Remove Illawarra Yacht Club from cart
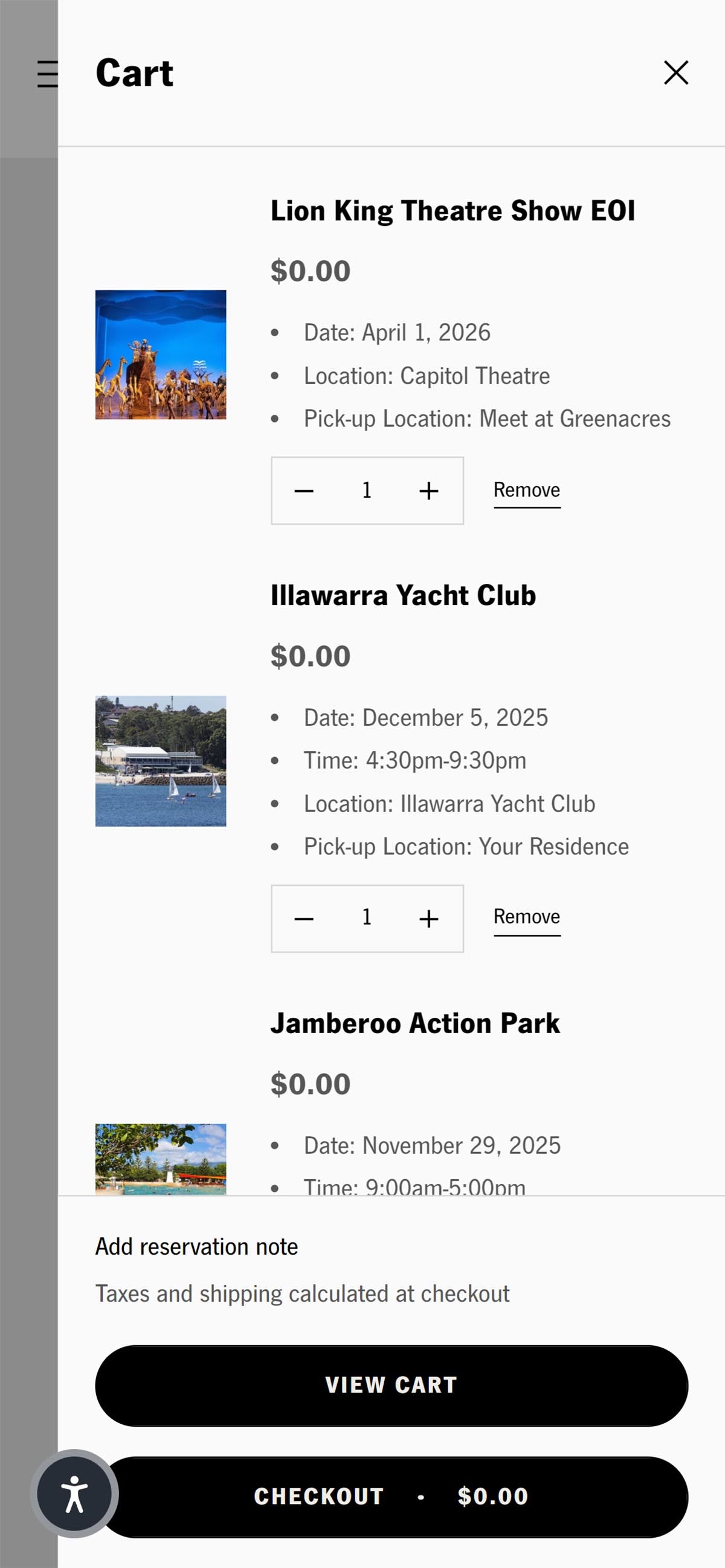Viewport: 725px width, 1568px height. pyautogui.click(x=526, y=917)
